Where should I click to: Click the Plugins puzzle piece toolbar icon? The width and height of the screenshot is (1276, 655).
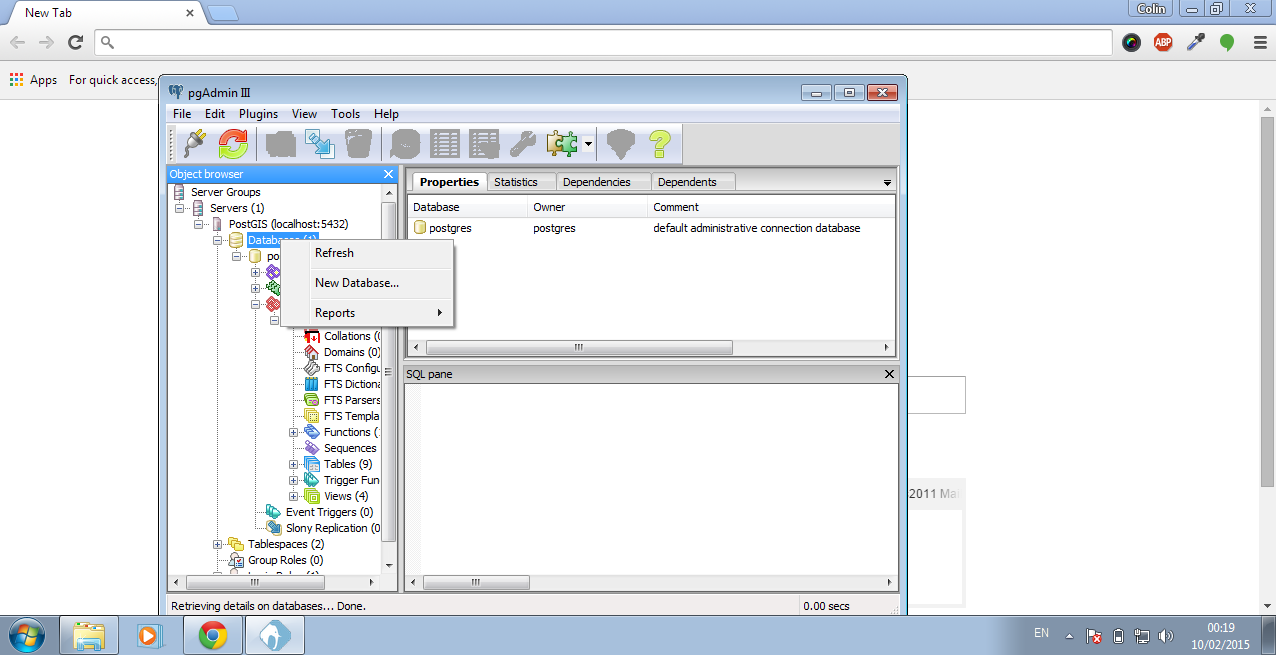(562, 144)
